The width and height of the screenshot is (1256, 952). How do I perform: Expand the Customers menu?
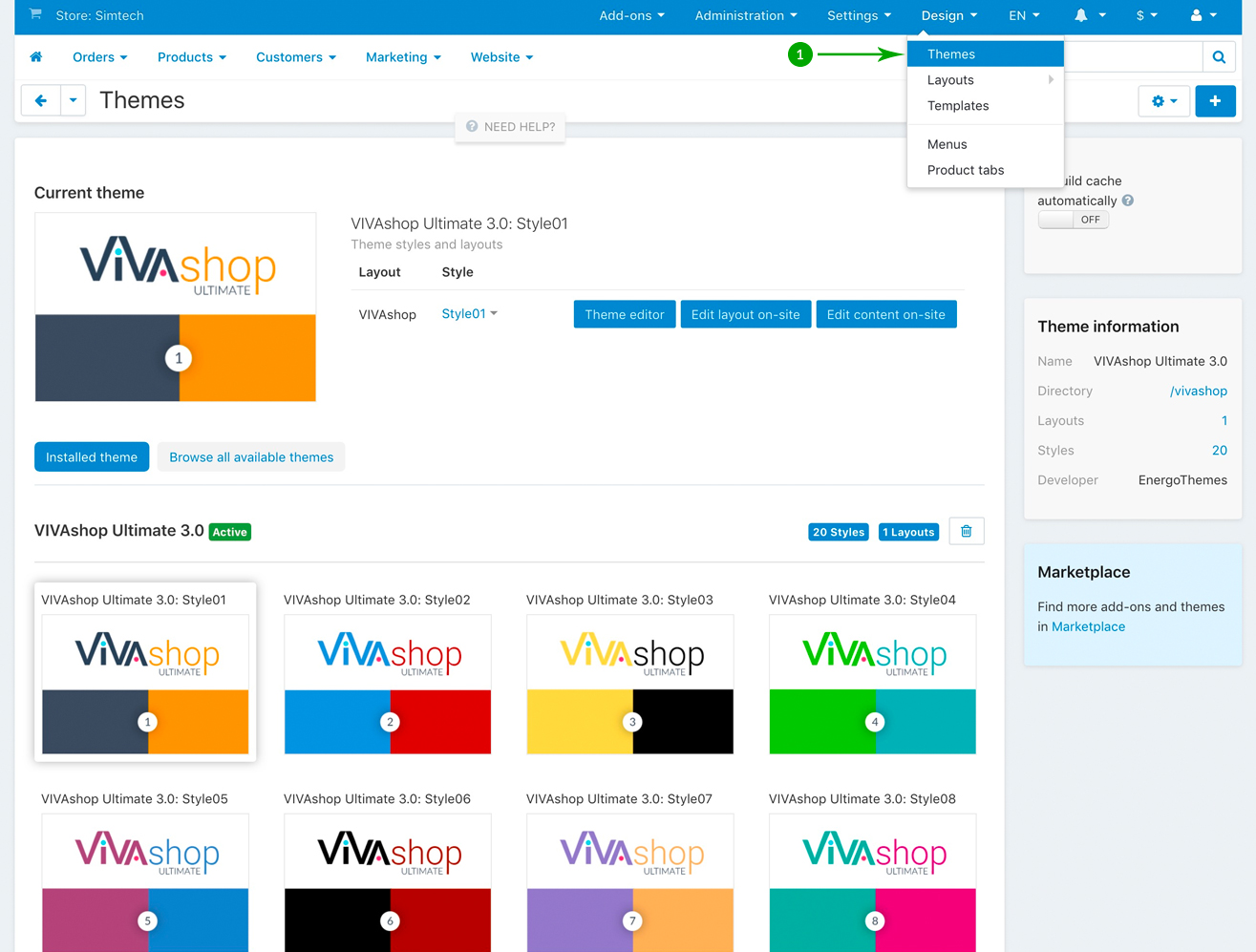(296, 57)
